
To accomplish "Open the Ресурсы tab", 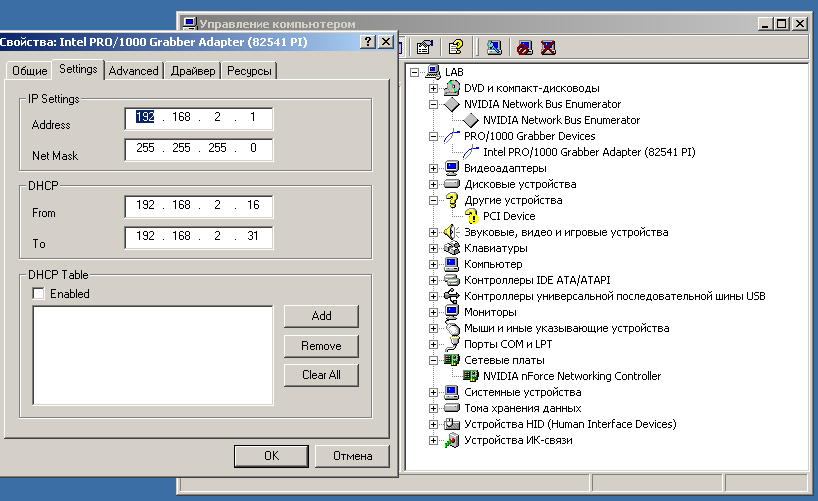I will [x=249, y=71].
